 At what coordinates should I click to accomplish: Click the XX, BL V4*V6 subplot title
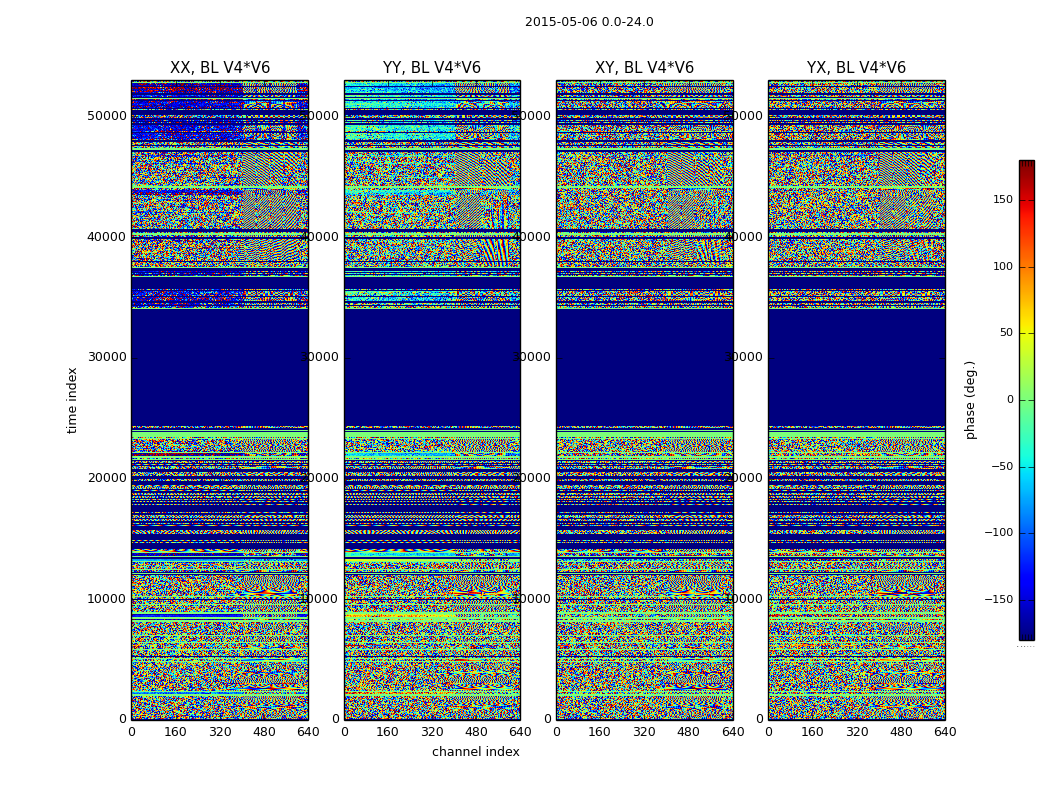pyautogui.click(x=220, y=68)
